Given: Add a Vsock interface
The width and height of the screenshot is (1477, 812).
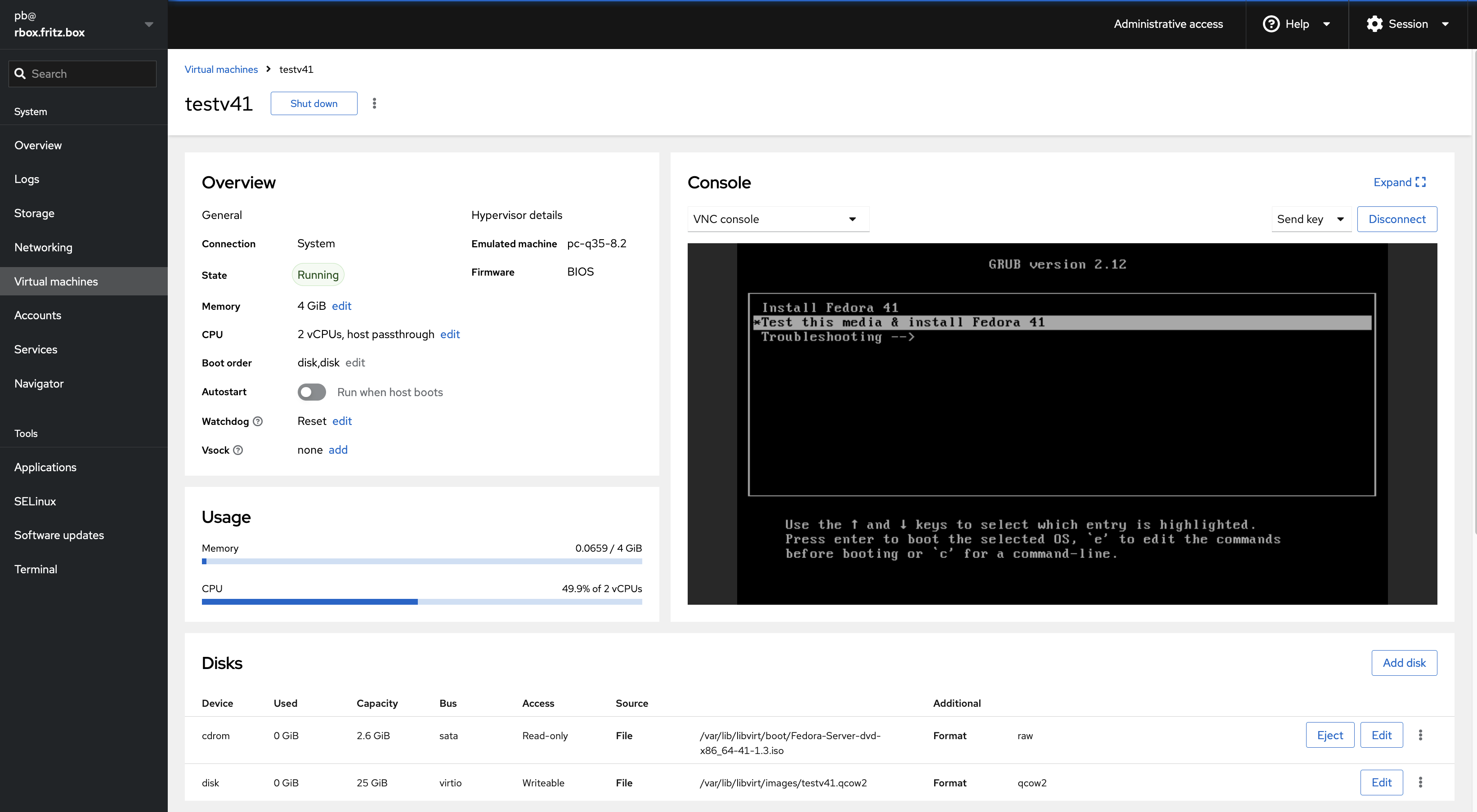Looking at the screenshot, I should point(338,450).
